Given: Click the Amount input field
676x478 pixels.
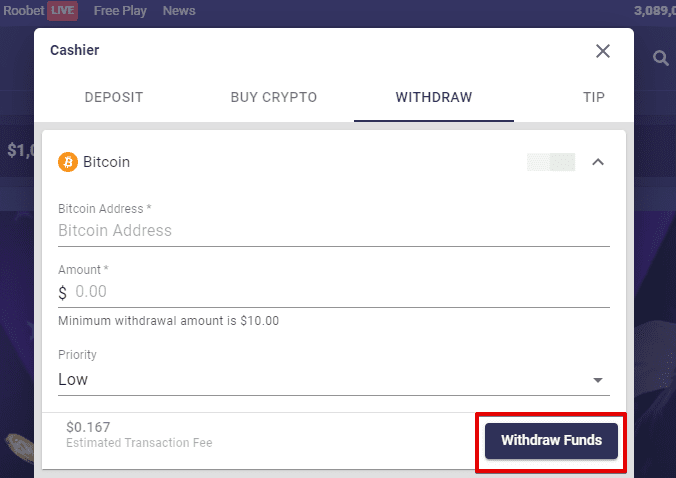Looking at the screenshot, I should point(340,292).
